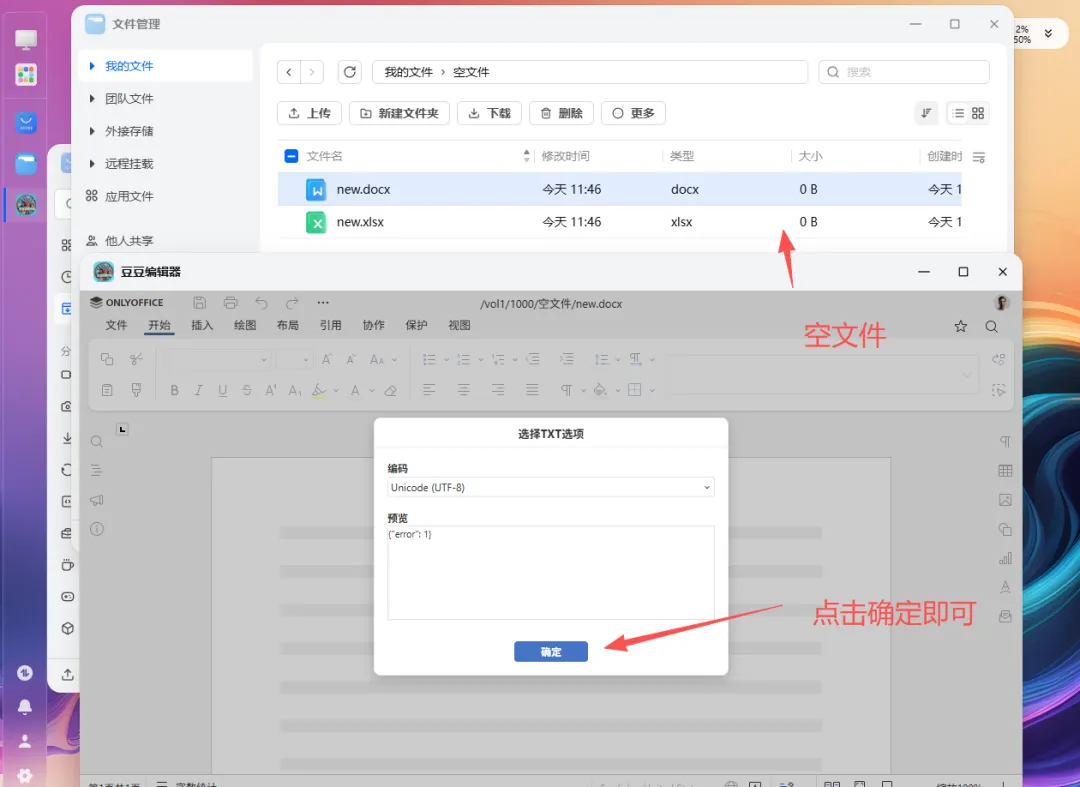The image size is (1080, 787).
Task: Click the highlight color button
Action: [318, 390]
